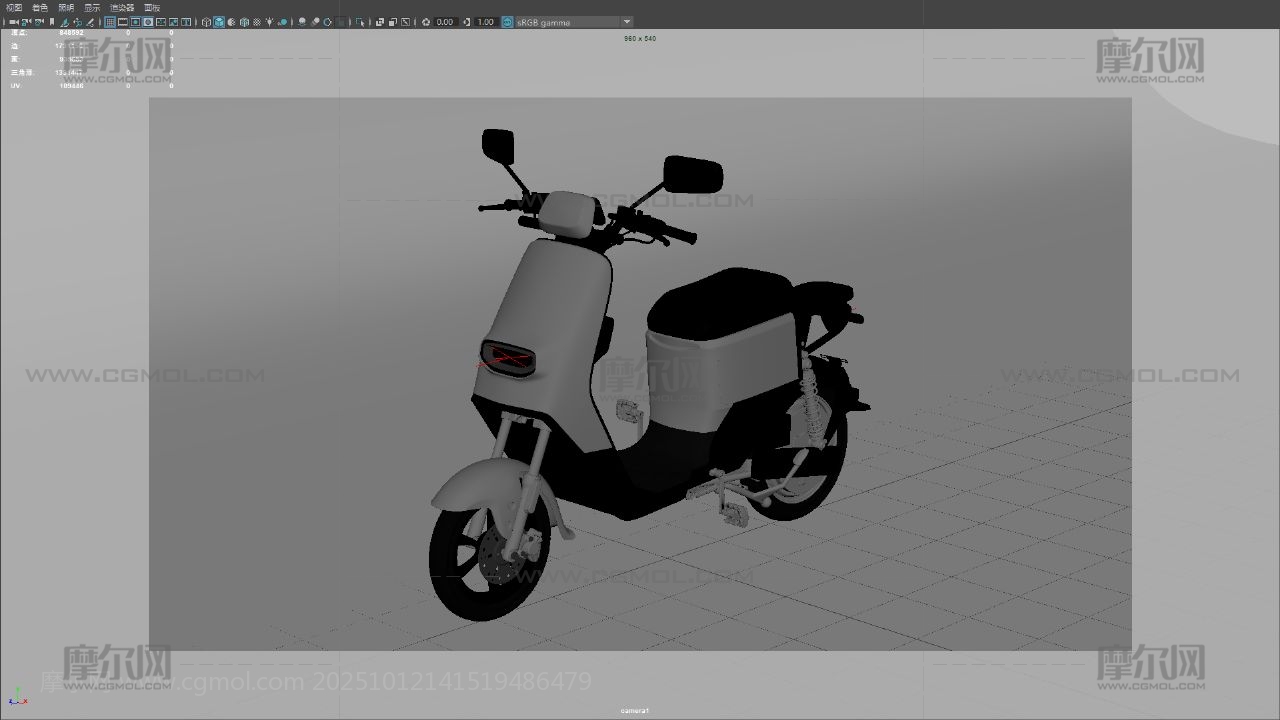Toggle smooth shade all cube
The image size is (1280, 720).
pos(219,22)
